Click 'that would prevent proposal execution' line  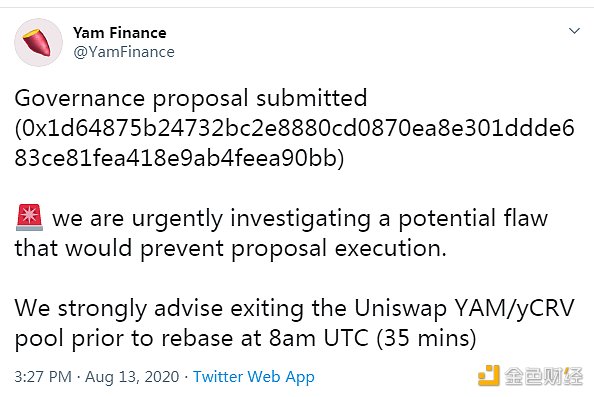coord(230,249)
